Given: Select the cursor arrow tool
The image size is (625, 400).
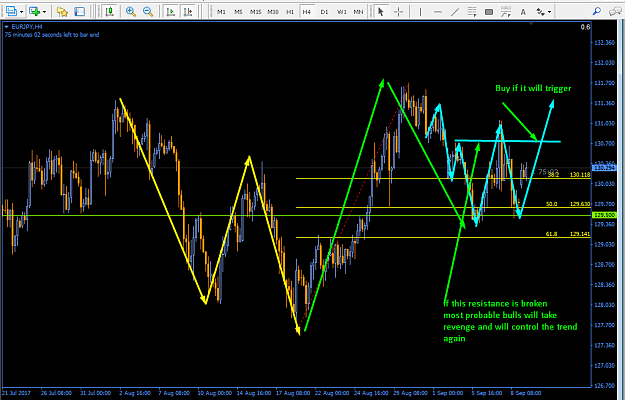Looking at the screenshot, I should (x=381, y=12).
